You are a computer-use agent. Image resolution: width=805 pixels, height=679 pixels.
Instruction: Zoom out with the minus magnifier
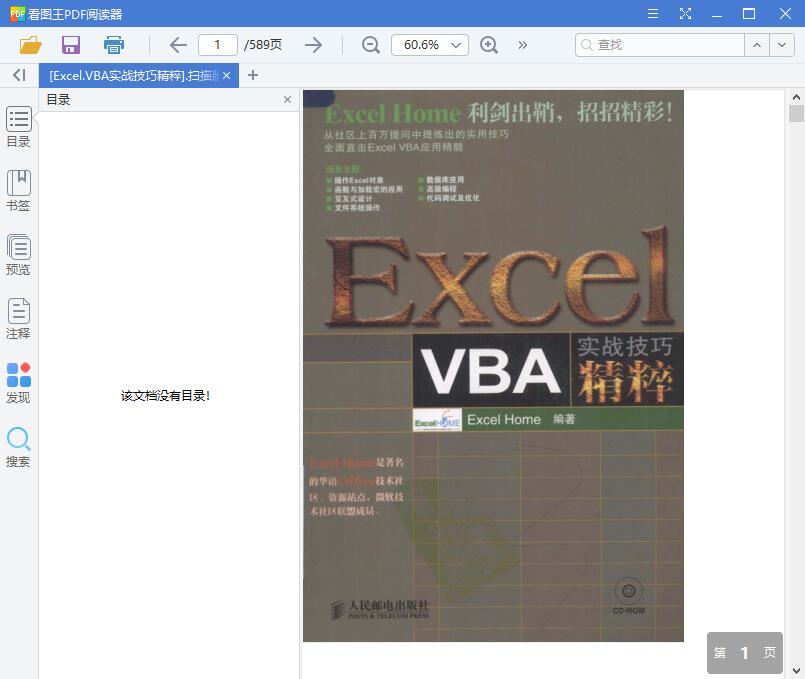[x=370, y=45]
